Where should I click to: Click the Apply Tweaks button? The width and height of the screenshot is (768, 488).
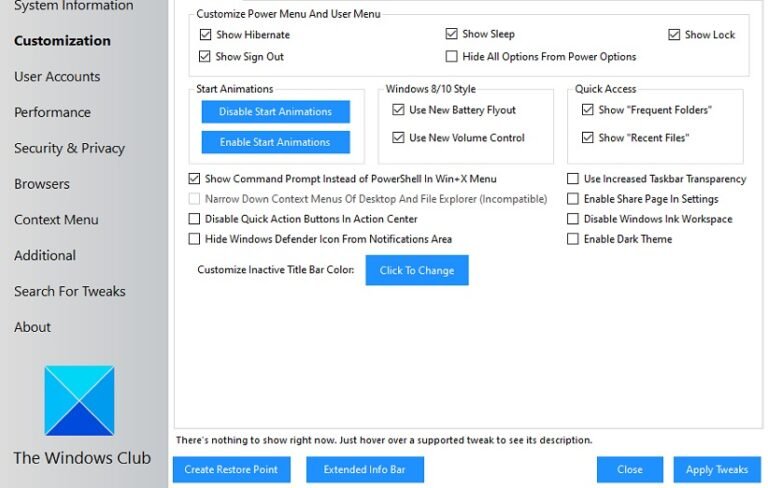point(717,470)
